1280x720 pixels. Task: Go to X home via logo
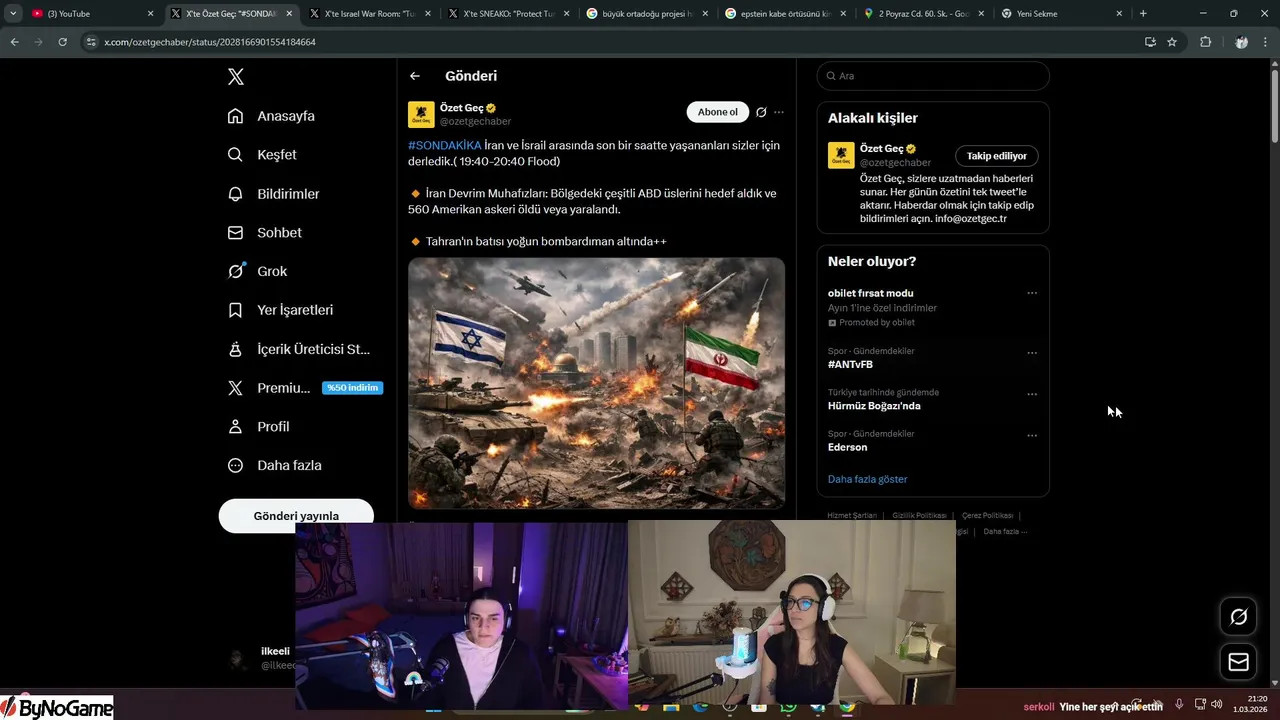pos(235,77)
